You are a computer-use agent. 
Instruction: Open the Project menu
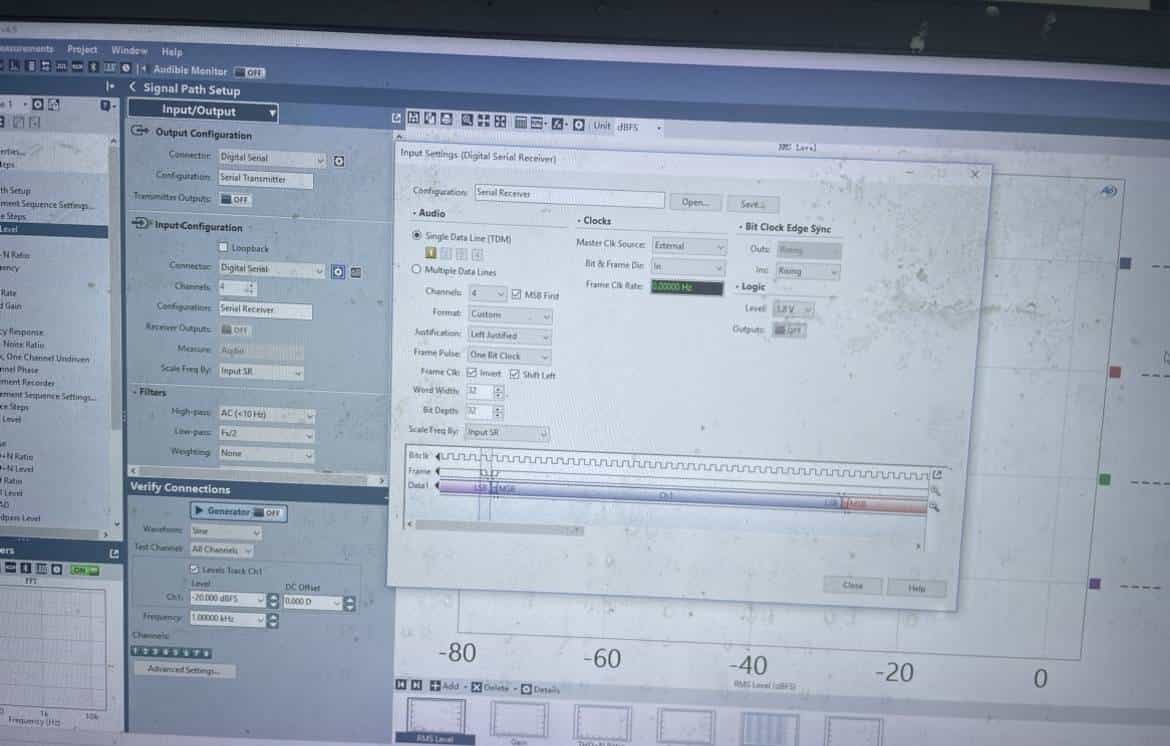coord(82,49)
